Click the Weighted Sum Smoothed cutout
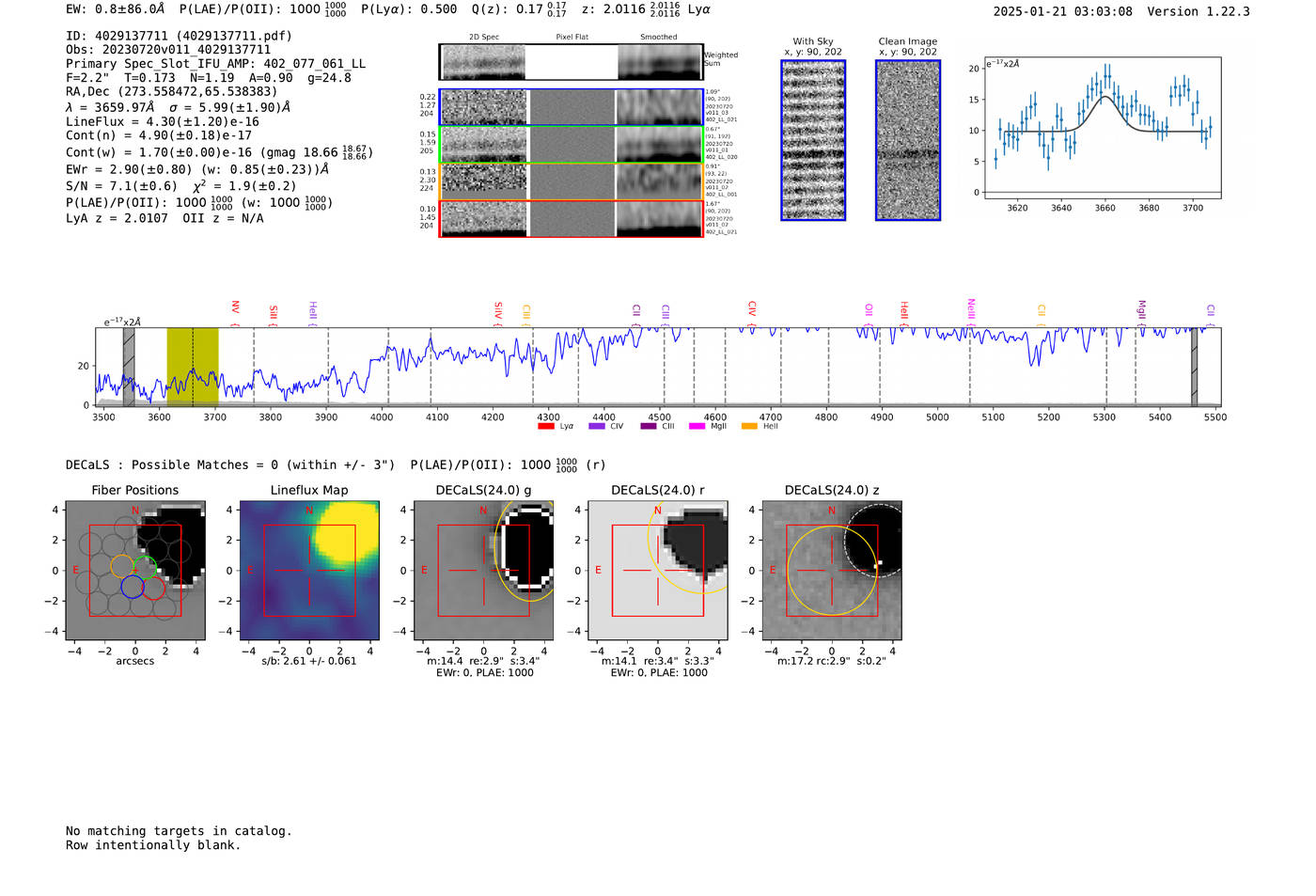Viewport: 1316px width, 896px height. (660, 62)
